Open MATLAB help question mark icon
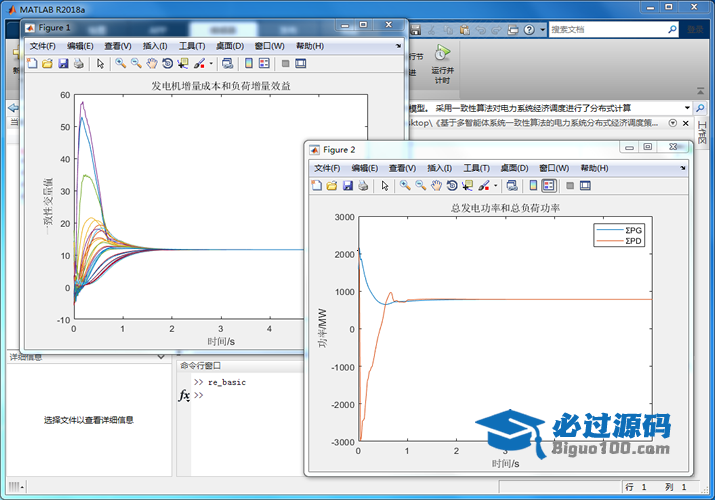The height and width of the screenshot is (500, 715). 529,30
